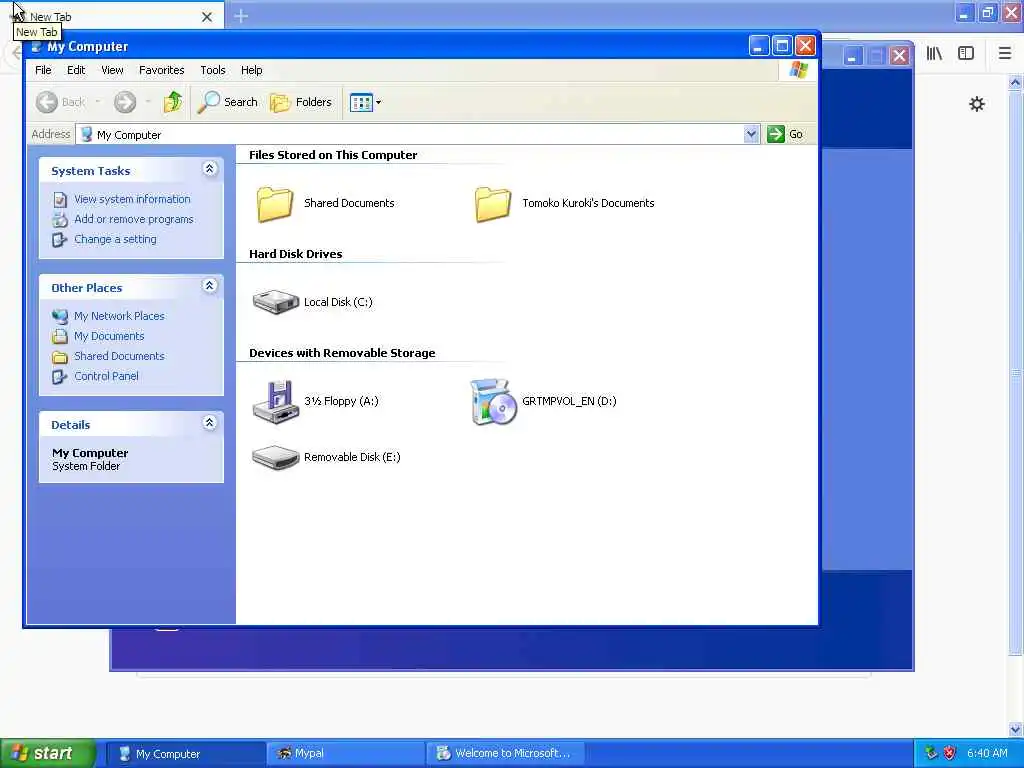Expand the Address bar dropdown
This screenshot has height=768, width=1024.
click(751, 134)
